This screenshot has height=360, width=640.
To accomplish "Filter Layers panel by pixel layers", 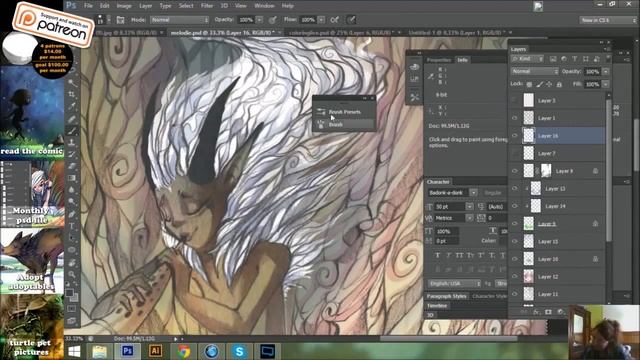I will point(553,59).
